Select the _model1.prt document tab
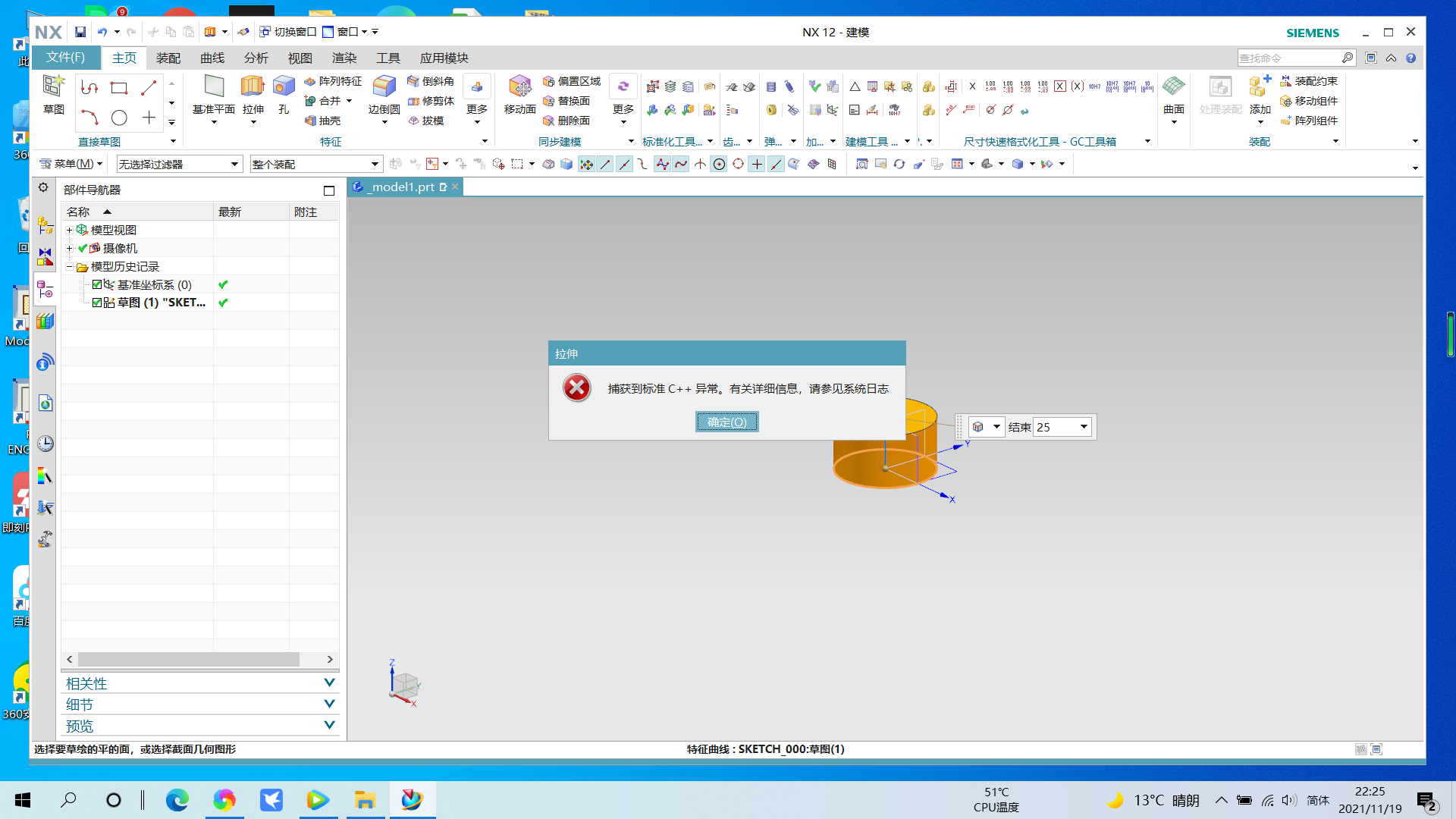This screenshot has height=819, width=1456. [403, 187]
